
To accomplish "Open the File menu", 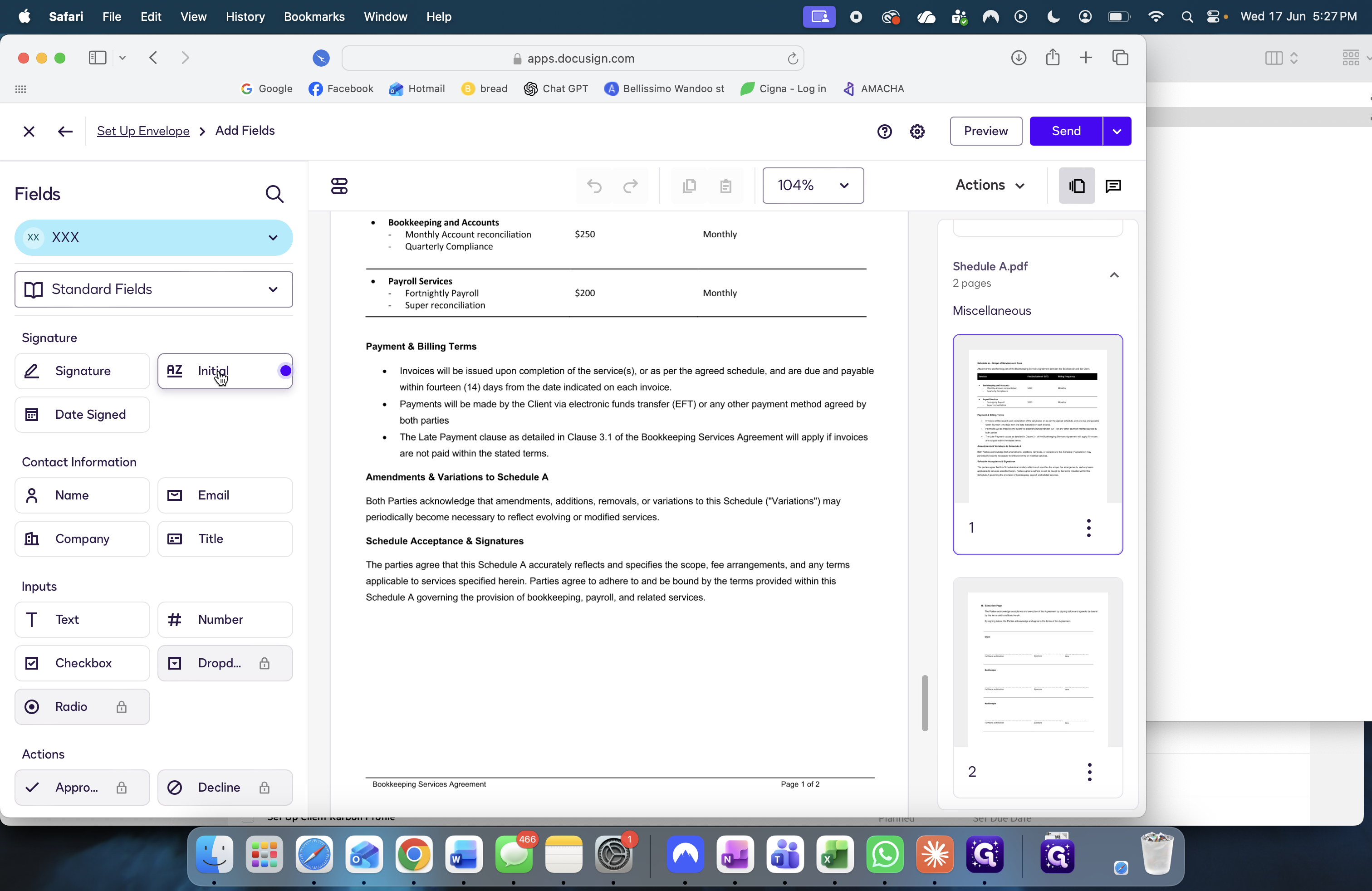I will [111, 17].
